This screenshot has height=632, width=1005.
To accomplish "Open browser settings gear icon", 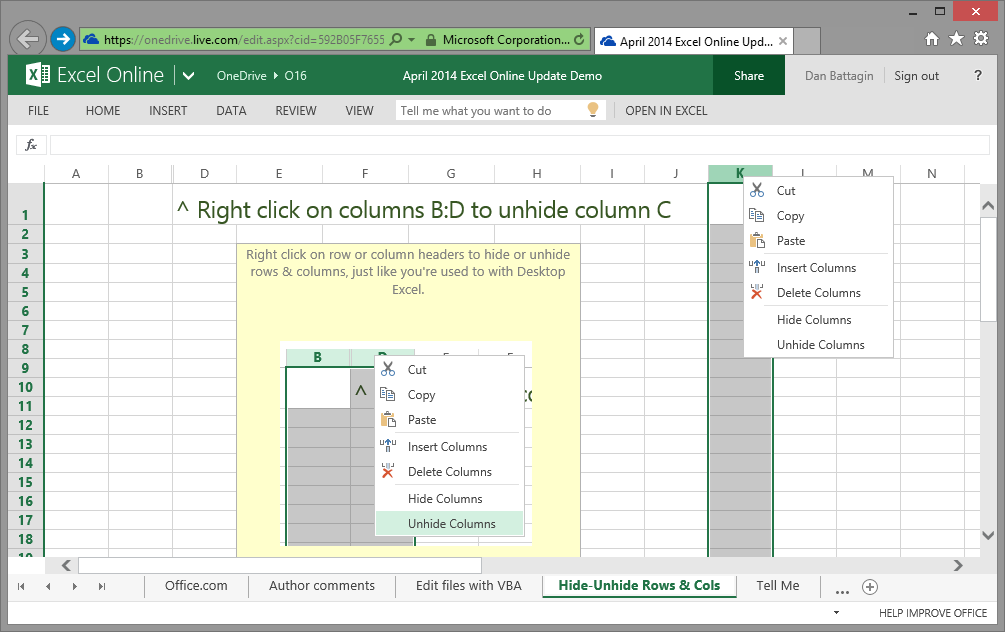I will click(x=982, y=39).
